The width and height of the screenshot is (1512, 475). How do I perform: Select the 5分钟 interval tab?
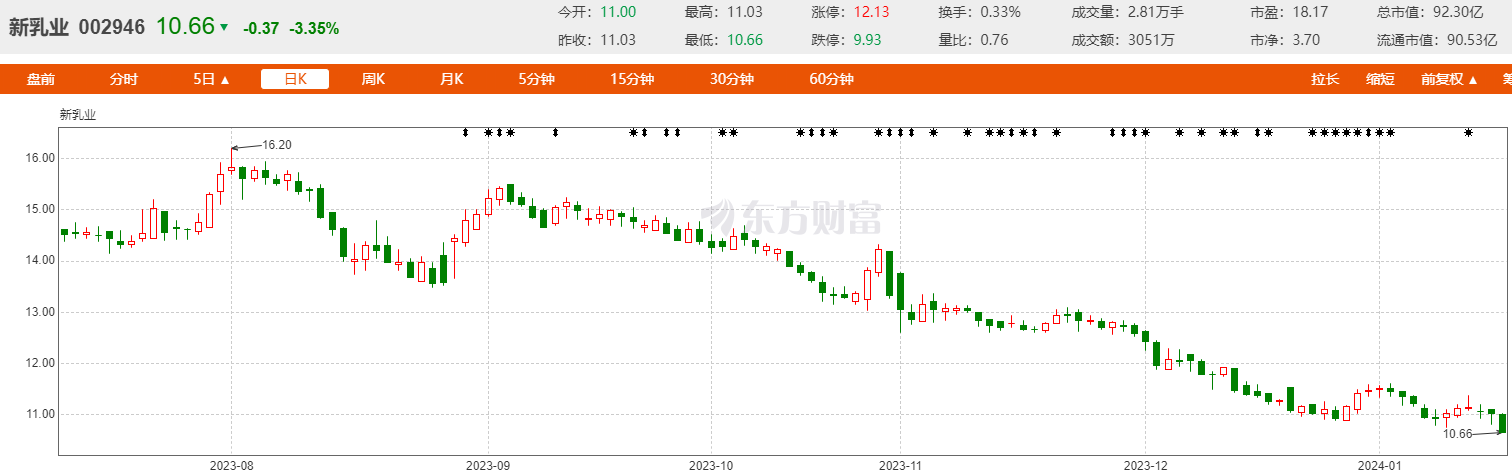click(x=536, y=80)
